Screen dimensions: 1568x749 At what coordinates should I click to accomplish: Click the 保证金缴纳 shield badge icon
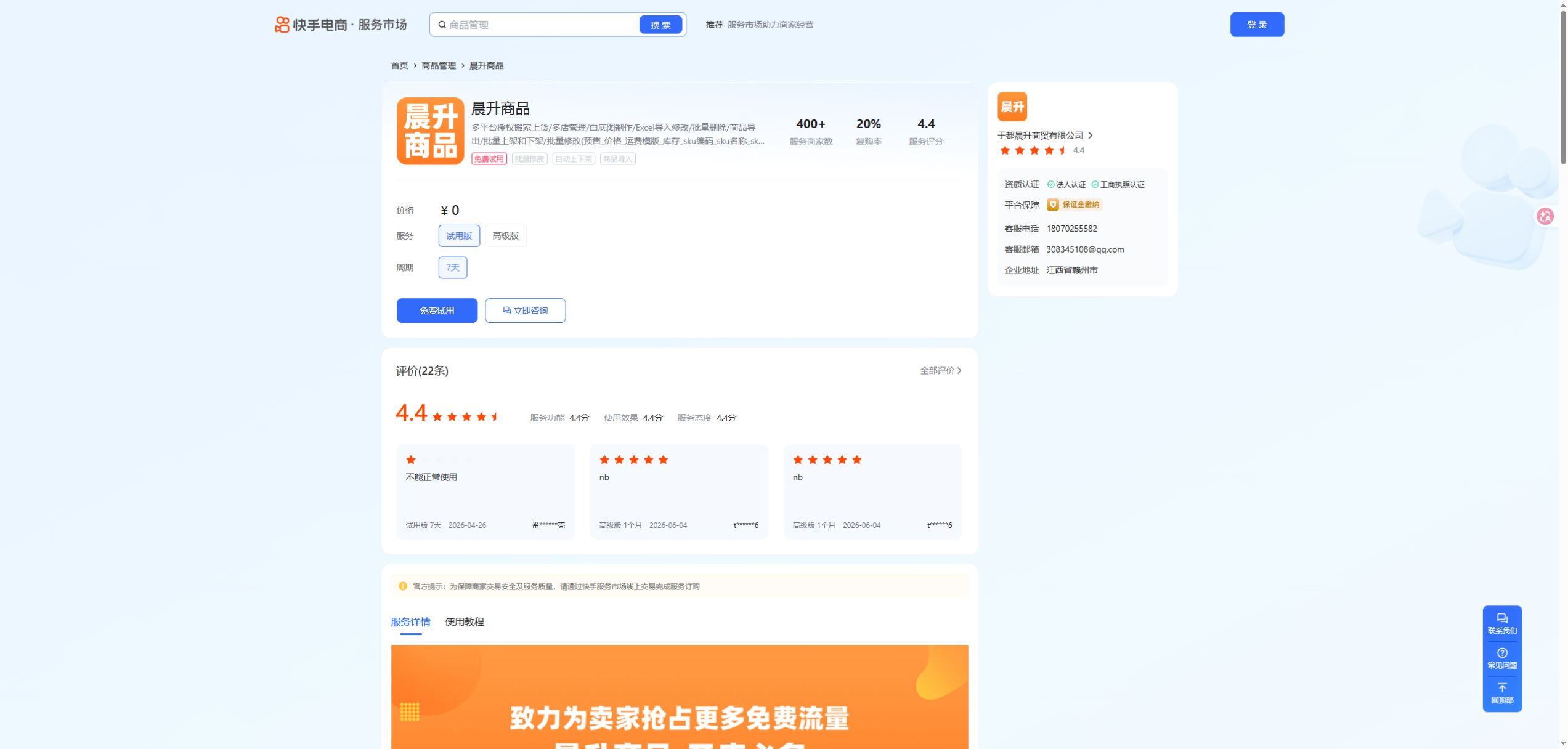pyautogui.click(x=1052, y=204)
